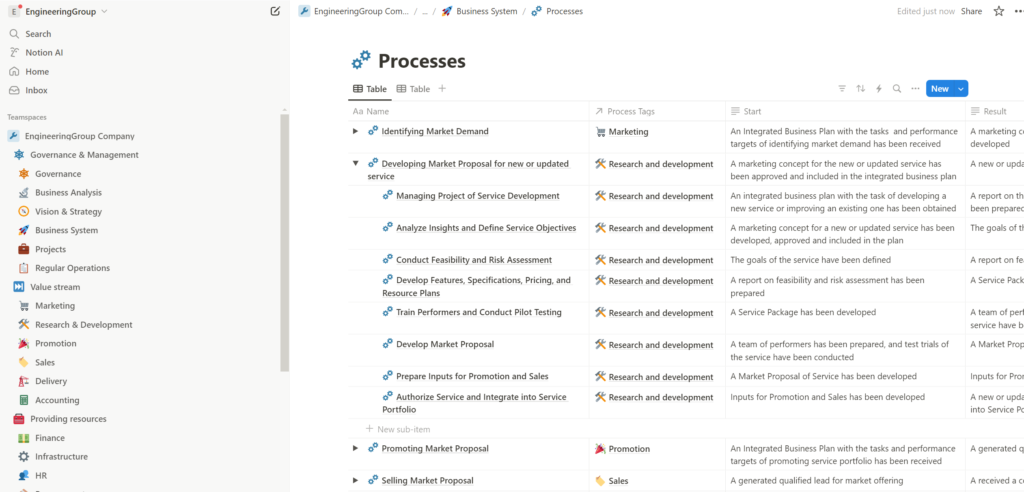Screen dimensions: 1024x492
Task: Click the lightning bolt automations icon
Action: click(879, 89)
